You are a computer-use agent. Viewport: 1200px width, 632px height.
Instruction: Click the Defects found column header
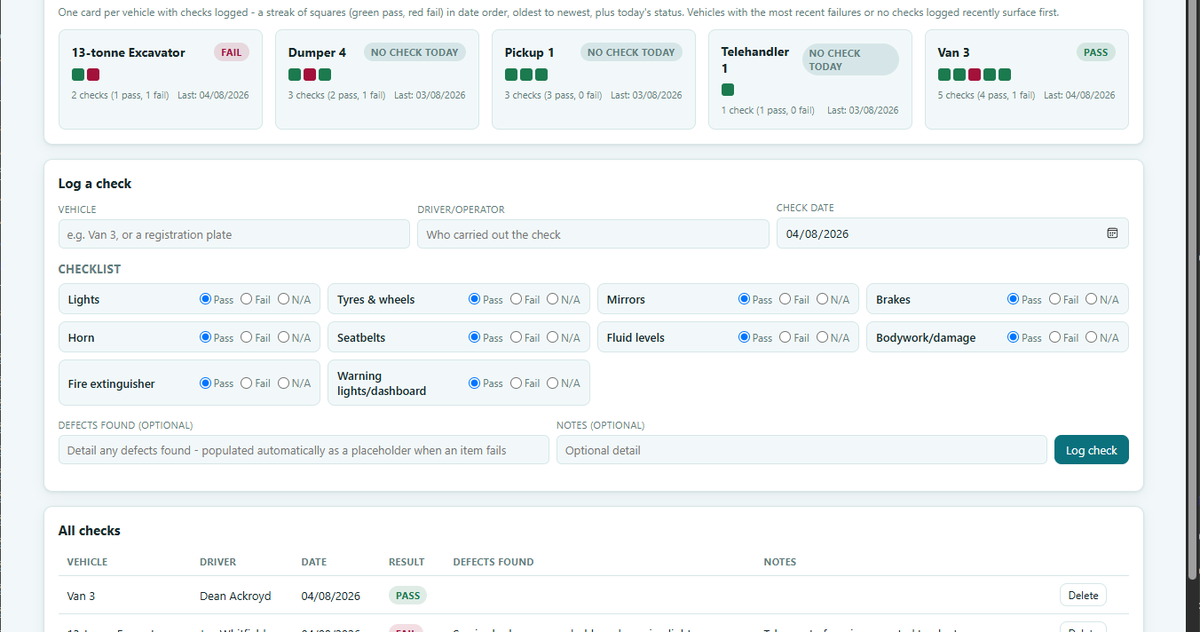point(493,562)
